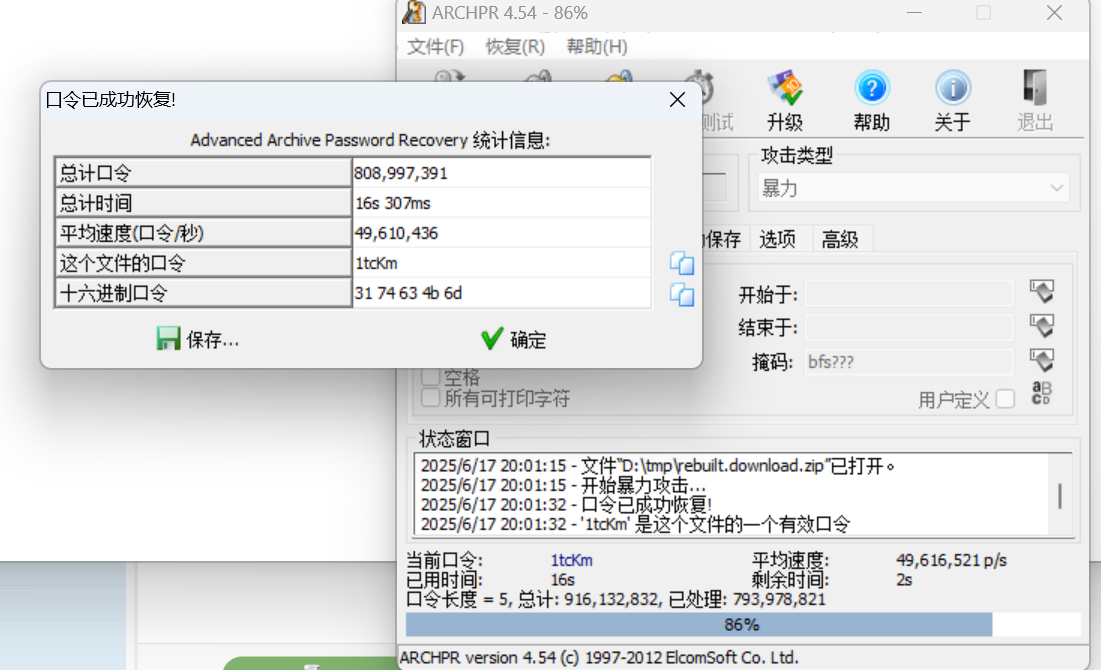Click the ARCHPR 4.54 - 86% title bar
Viewport: 1101px width, 670px height.
[510, 13]
